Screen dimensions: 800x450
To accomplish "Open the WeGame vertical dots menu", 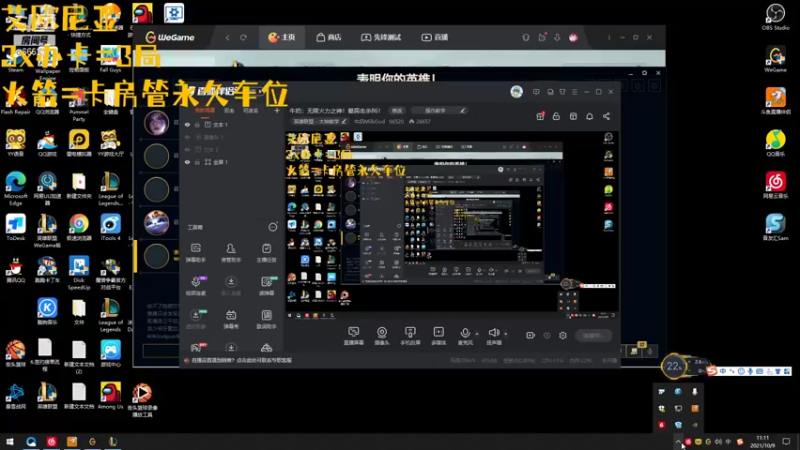I will (609, 37).
